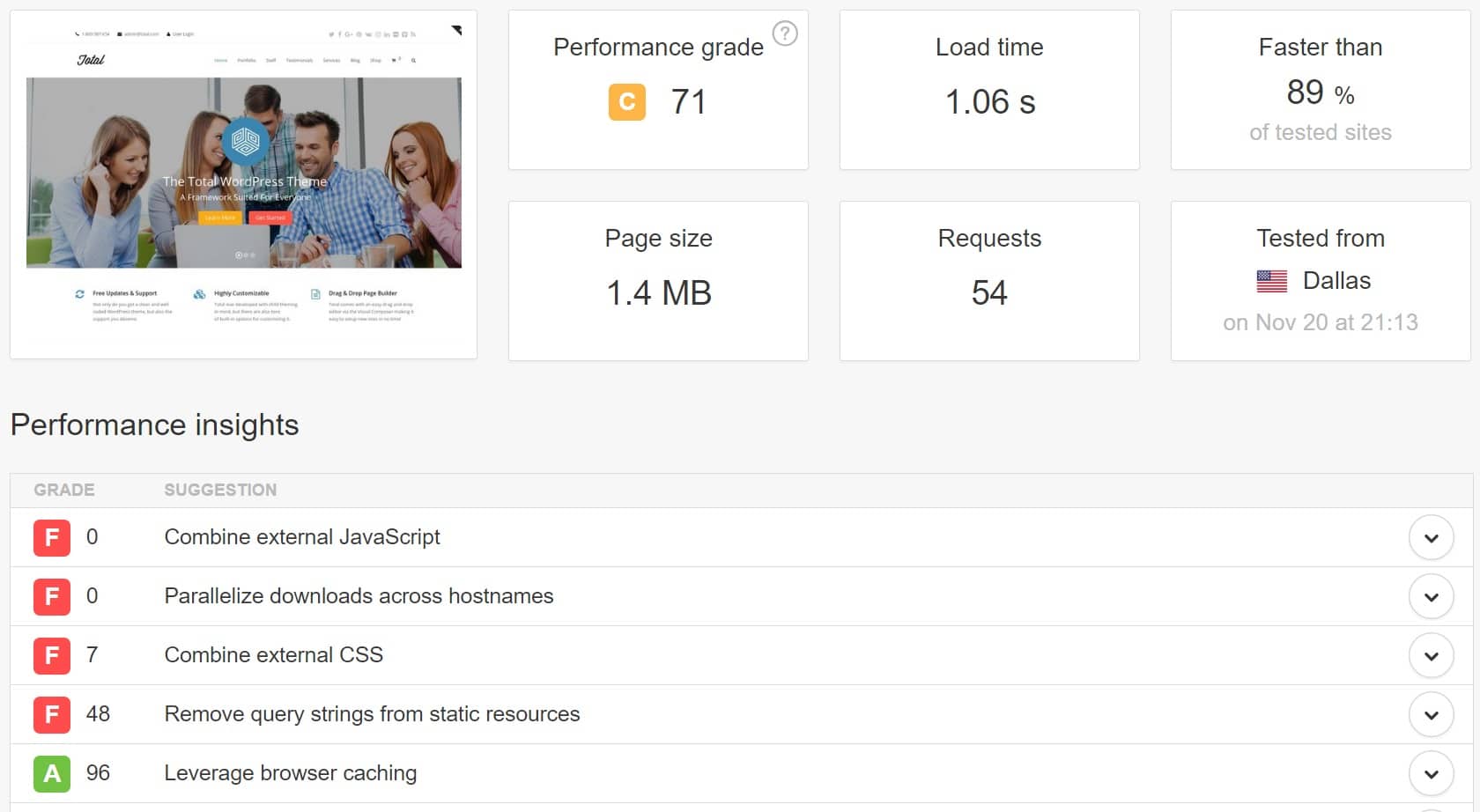The image size is (1480, 812).
Task: Select the shopping cart icon in the theme navigation
Action: click(396, 61)
